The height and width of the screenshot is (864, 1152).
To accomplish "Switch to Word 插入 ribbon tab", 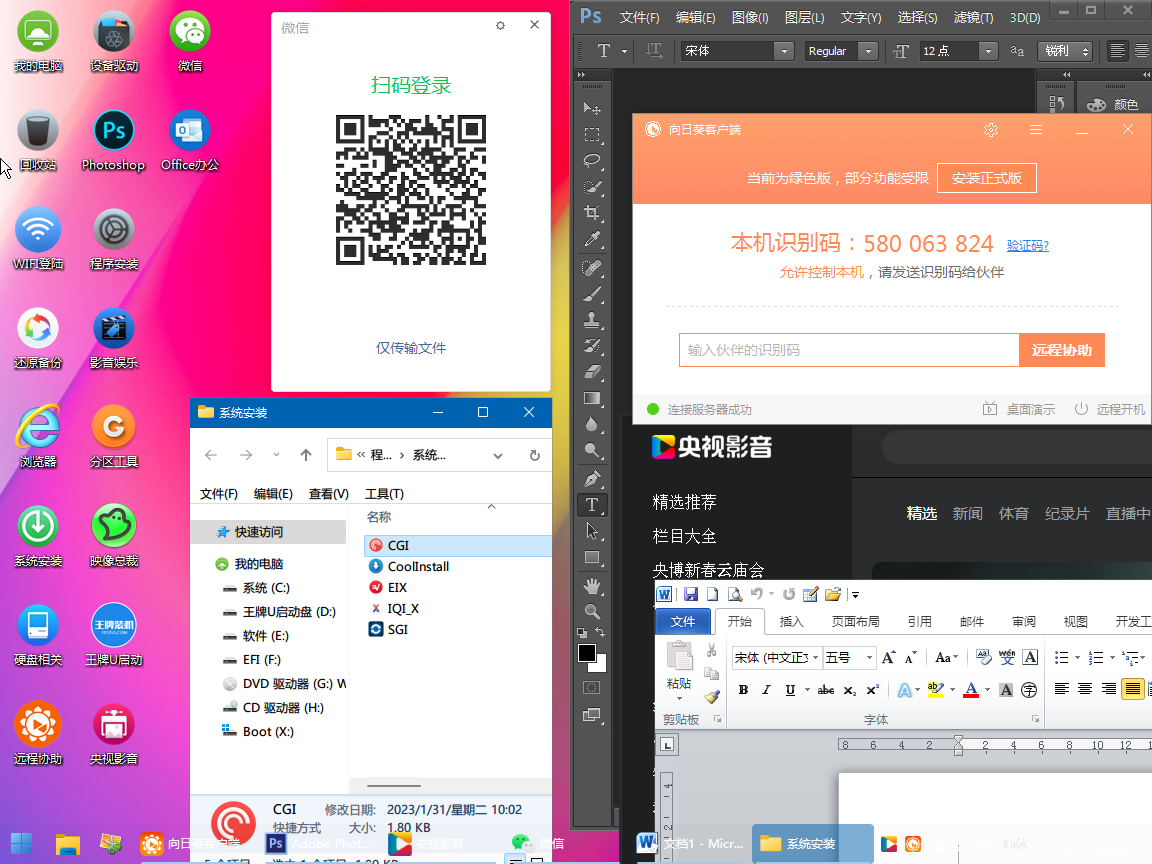I will [791, 622].
